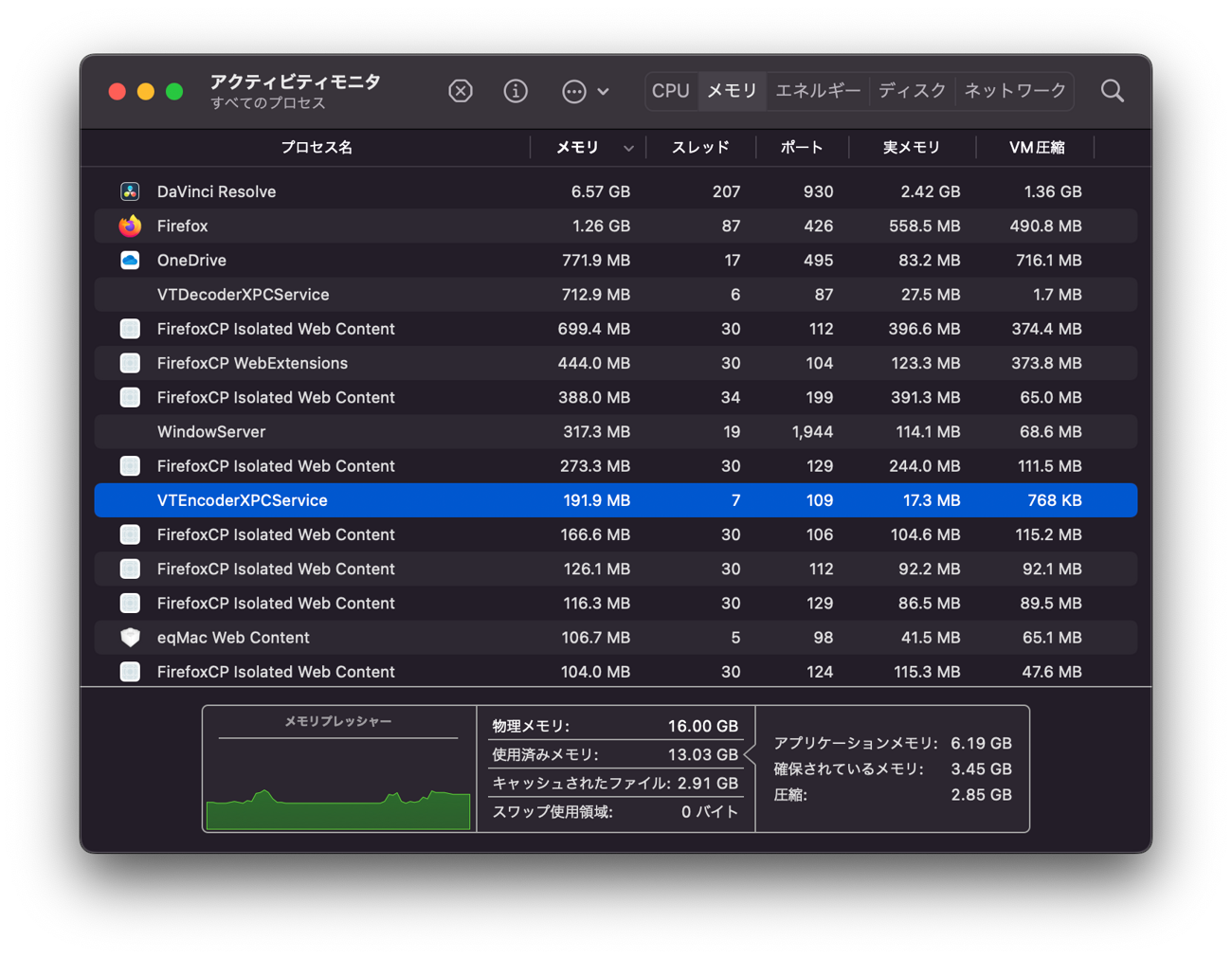Click the icon of the 104.0 MB FirefoxCP row
This screenshot has width=1232, height=958.
click(x=130, y=672)
